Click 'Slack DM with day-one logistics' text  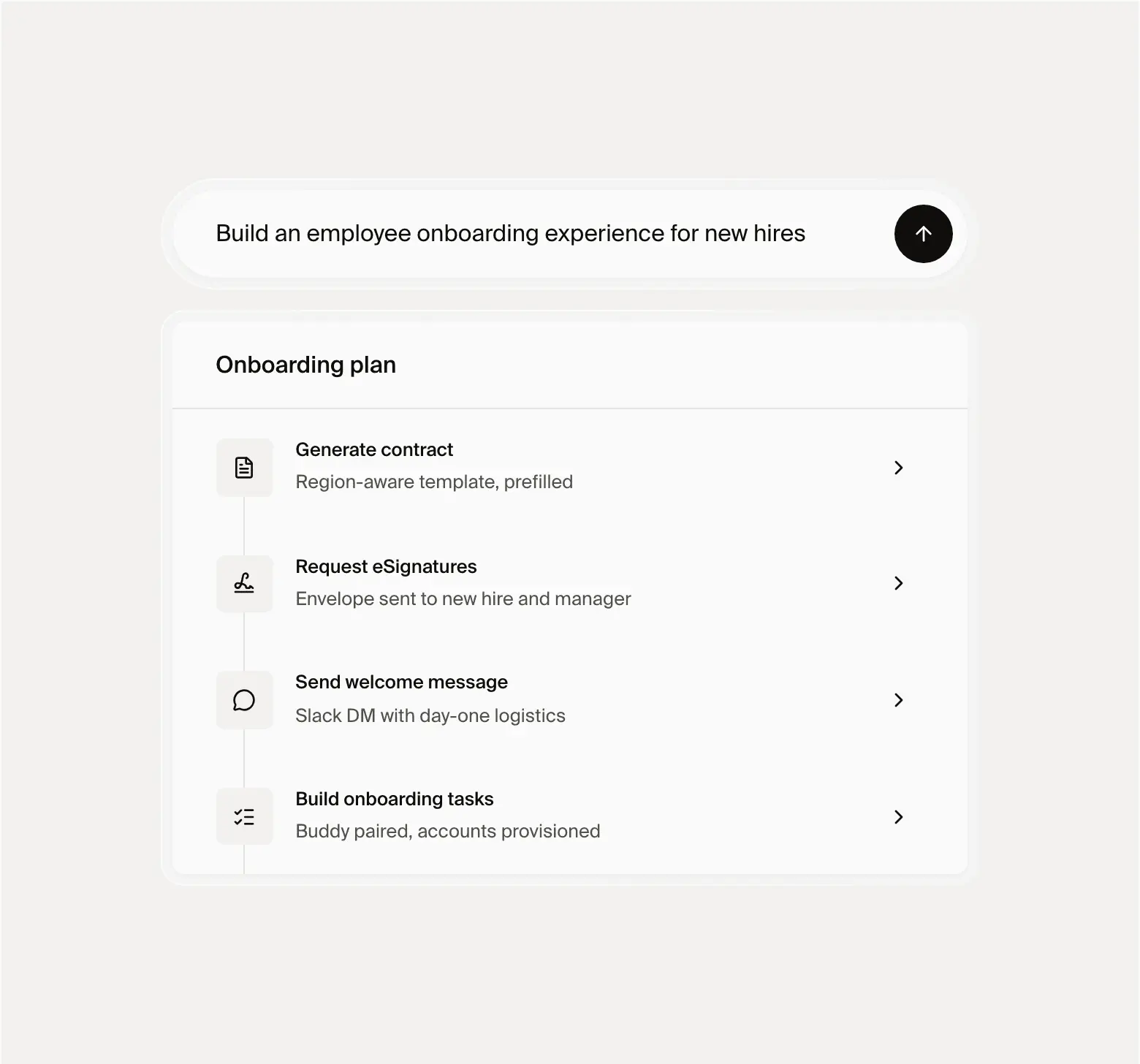coord(430,715)
